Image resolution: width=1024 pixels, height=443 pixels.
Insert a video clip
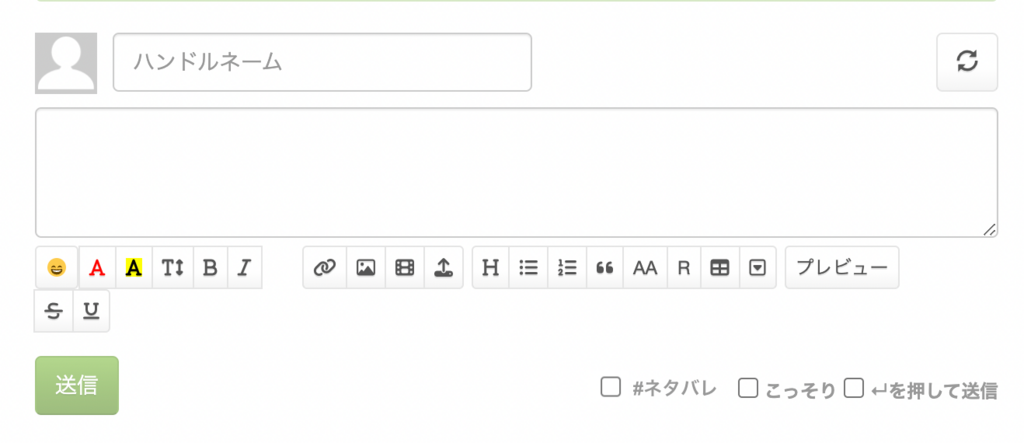coord(405,267)
